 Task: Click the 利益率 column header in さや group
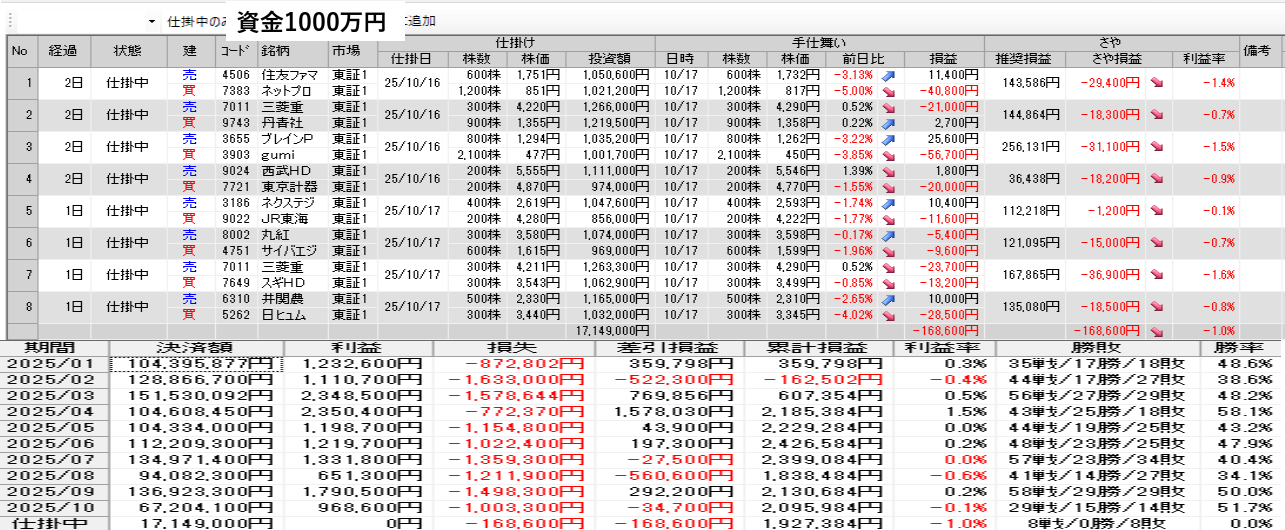click(x=1204, y=59)
